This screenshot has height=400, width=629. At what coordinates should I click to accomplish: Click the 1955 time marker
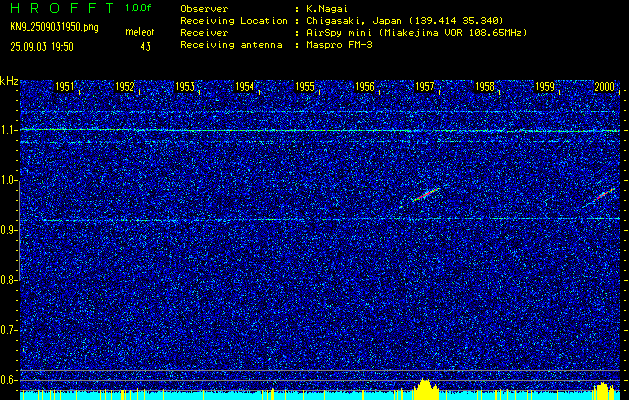[x=304, y=87]
